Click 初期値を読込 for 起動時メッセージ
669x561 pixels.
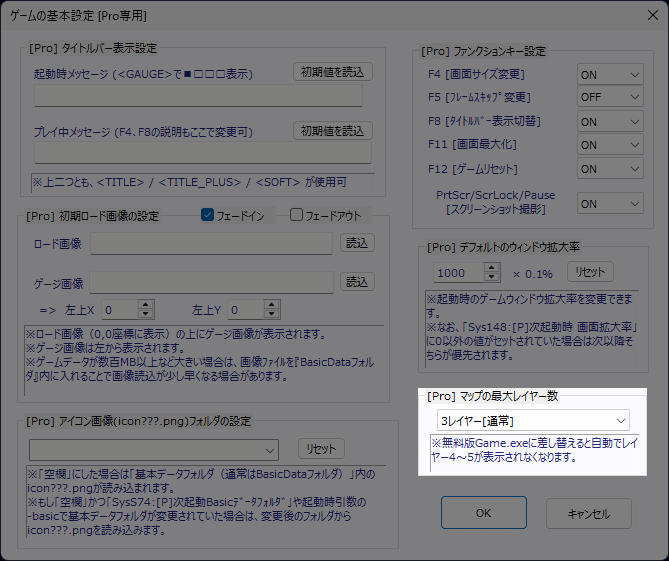(x=332, y=72)
